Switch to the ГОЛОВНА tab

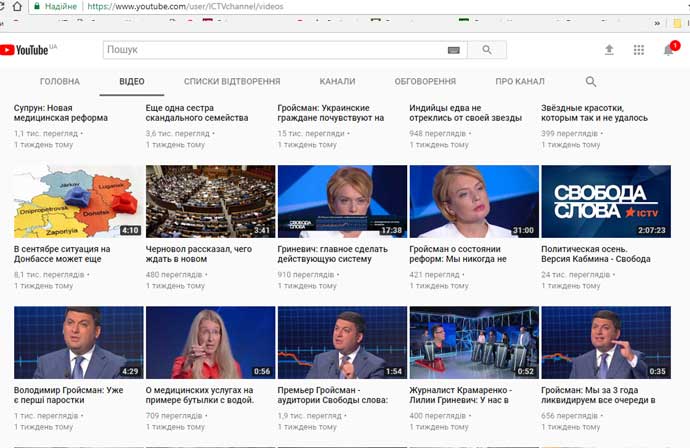(60, 82)
